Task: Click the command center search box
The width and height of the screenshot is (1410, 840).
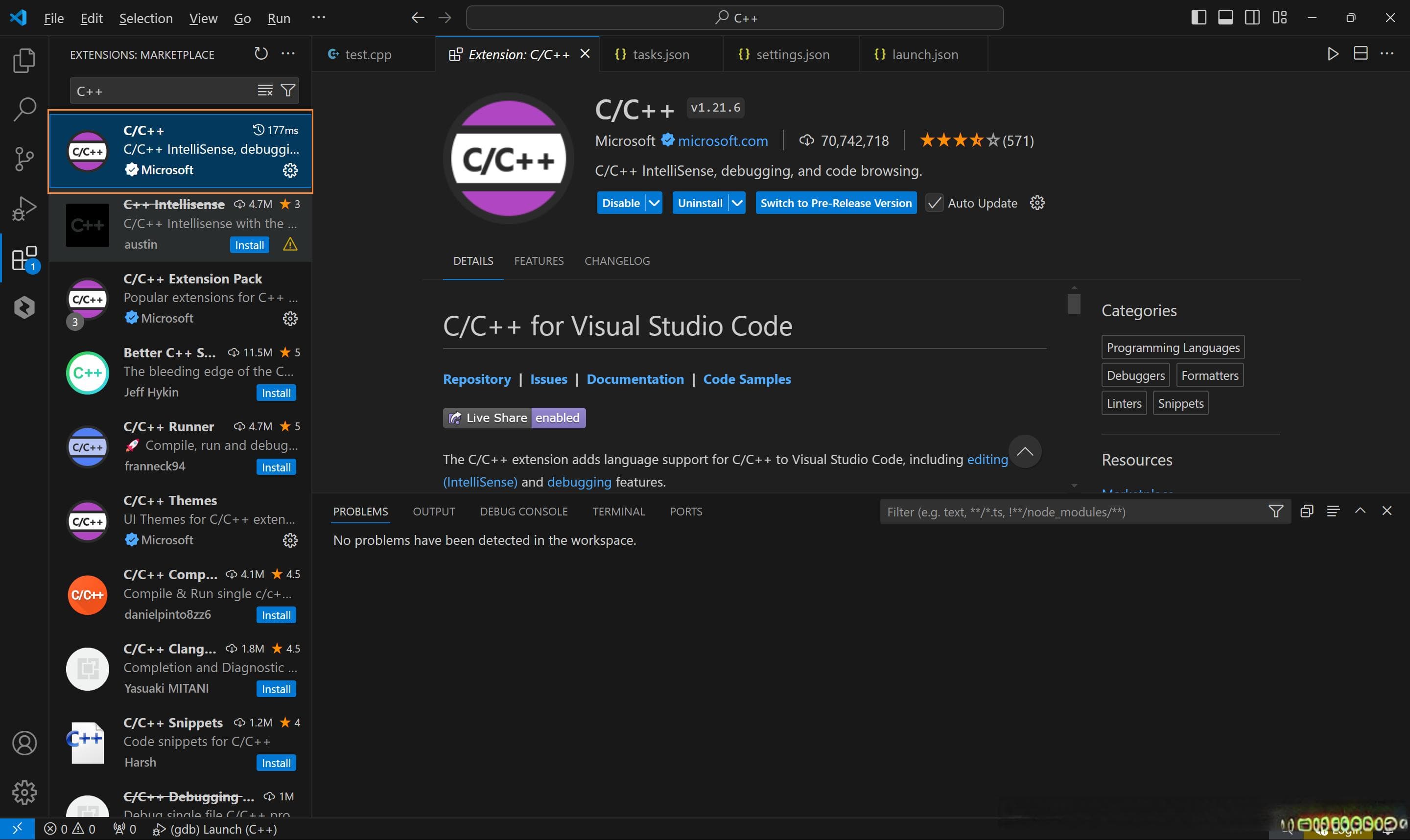Action: pos(735,18)
